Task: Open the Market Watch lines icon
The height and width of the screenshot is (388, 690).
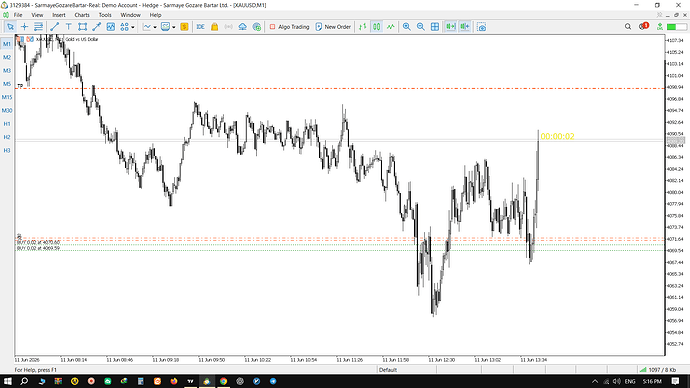Action: click(x=38, y=27)
